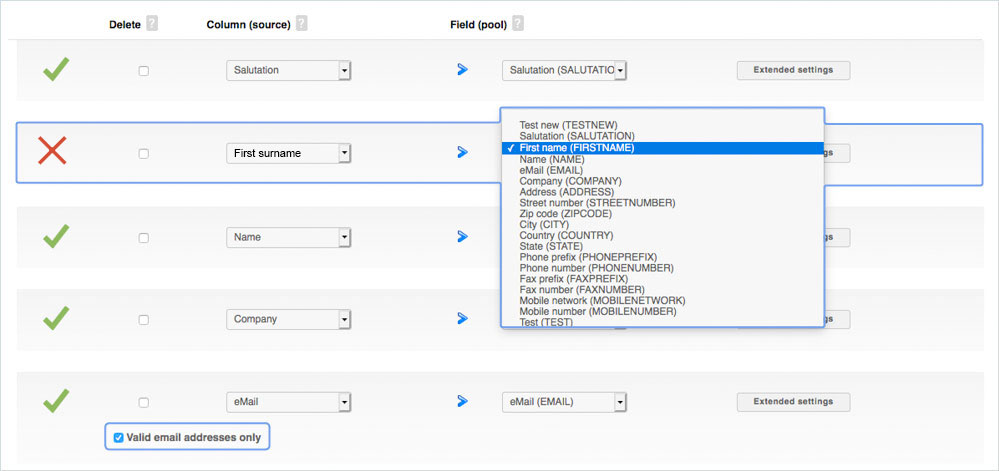Screen dimensions: 999x471
Task: Click the blue arrow in the Company row
Action: [x=462, y=319]
